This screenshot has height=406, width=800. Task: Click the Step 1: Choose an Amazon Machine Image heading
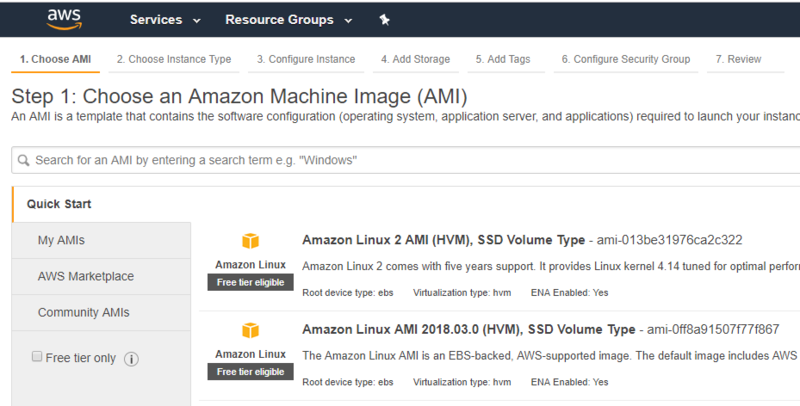click(x=239, y=96)
